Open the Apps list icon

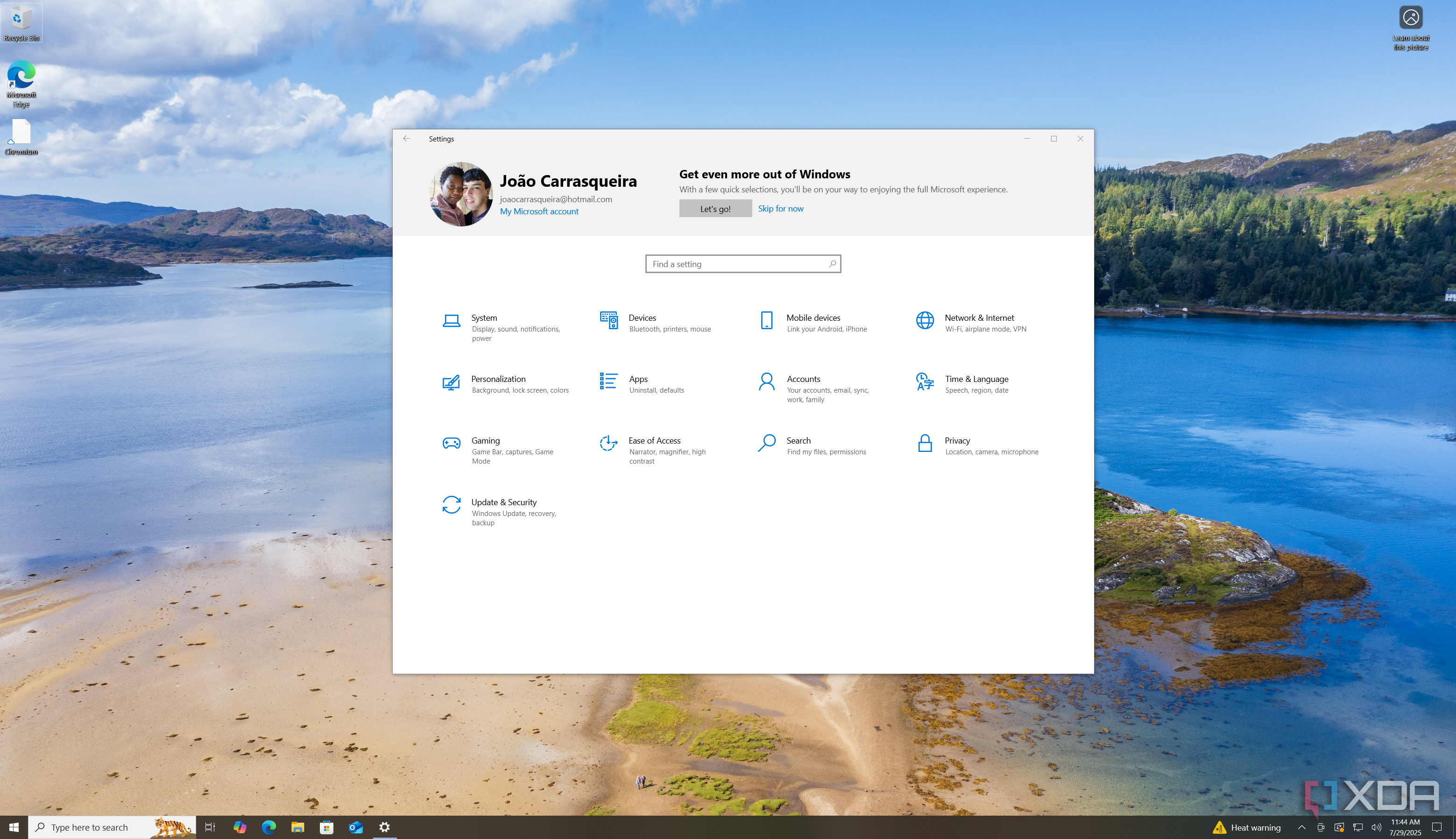tap(608, 381)
